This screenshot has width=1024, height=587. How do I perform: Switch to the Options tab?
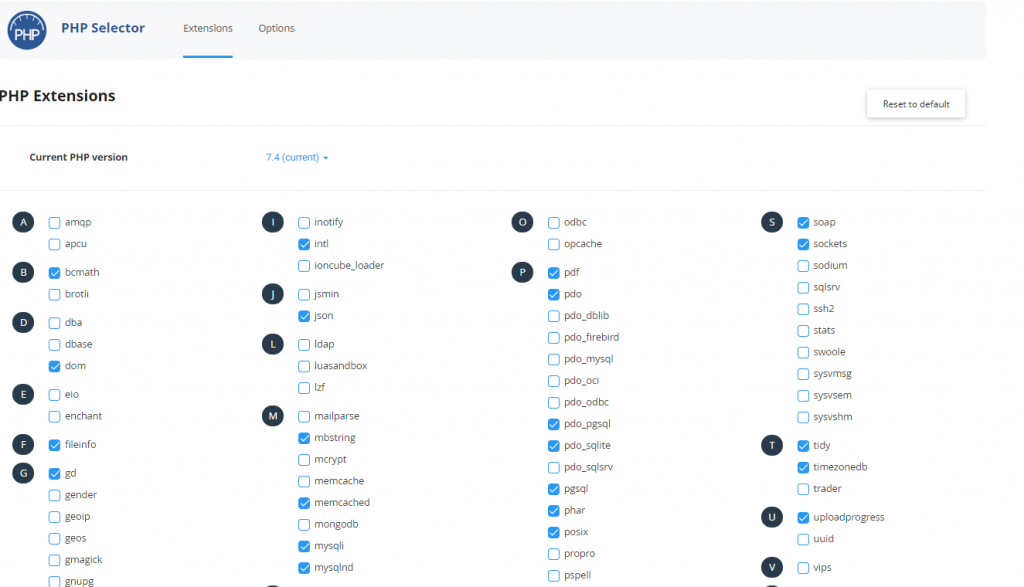pos(276,28)
